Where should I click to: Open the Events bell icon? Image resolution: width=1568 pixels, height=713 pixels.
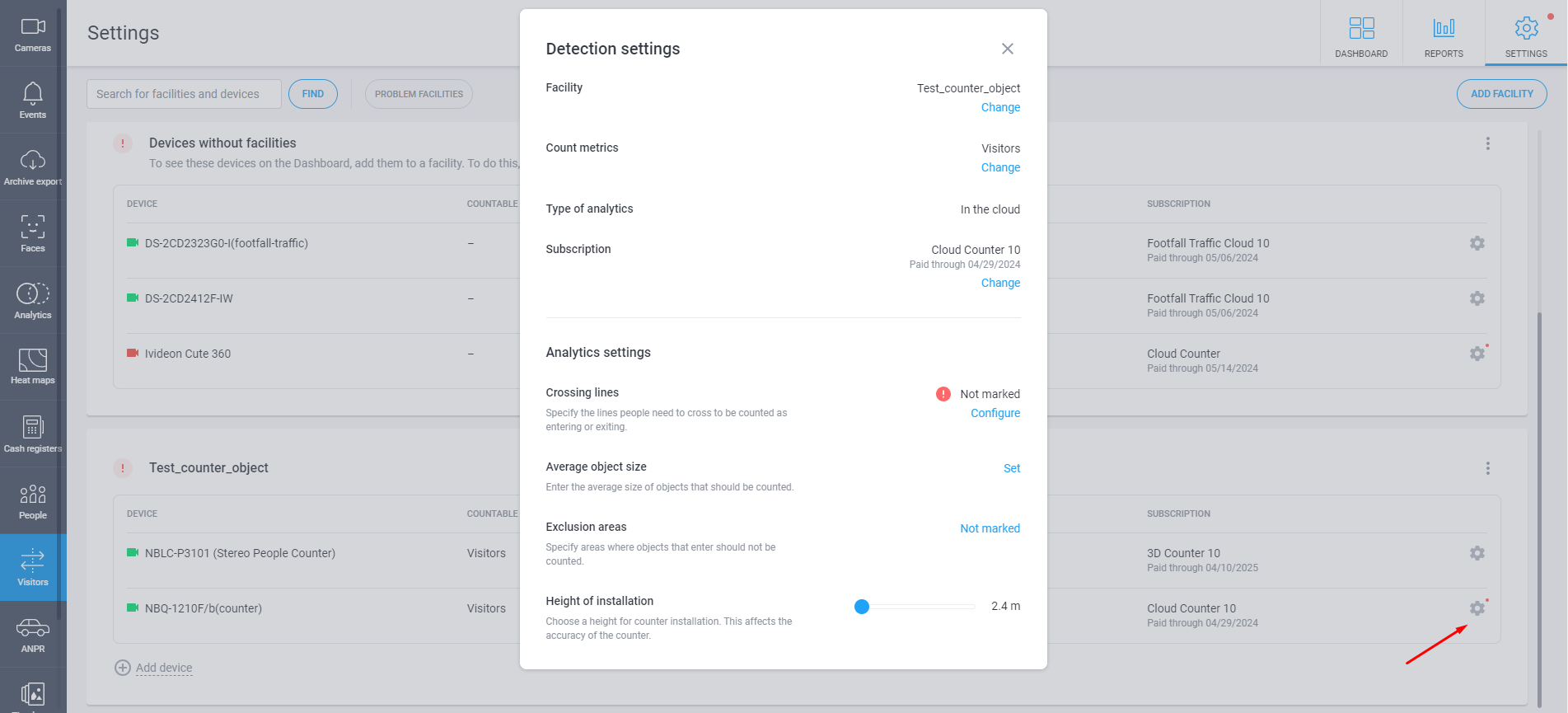33,101
